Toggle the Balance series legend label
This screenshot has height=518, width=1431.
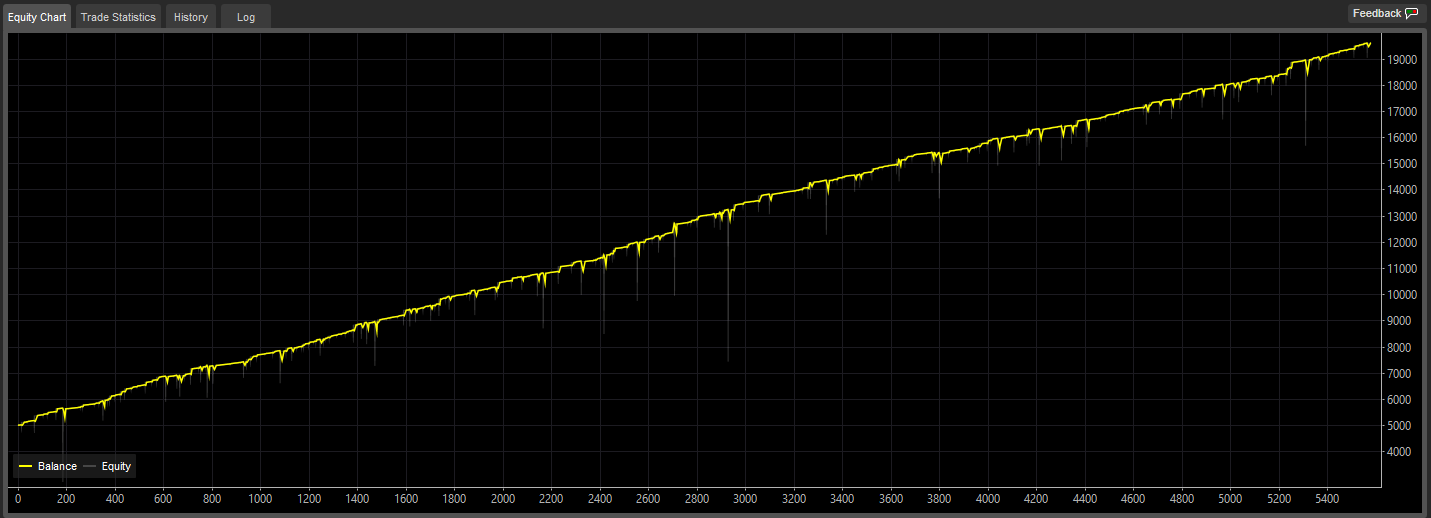tap(57, 466)
